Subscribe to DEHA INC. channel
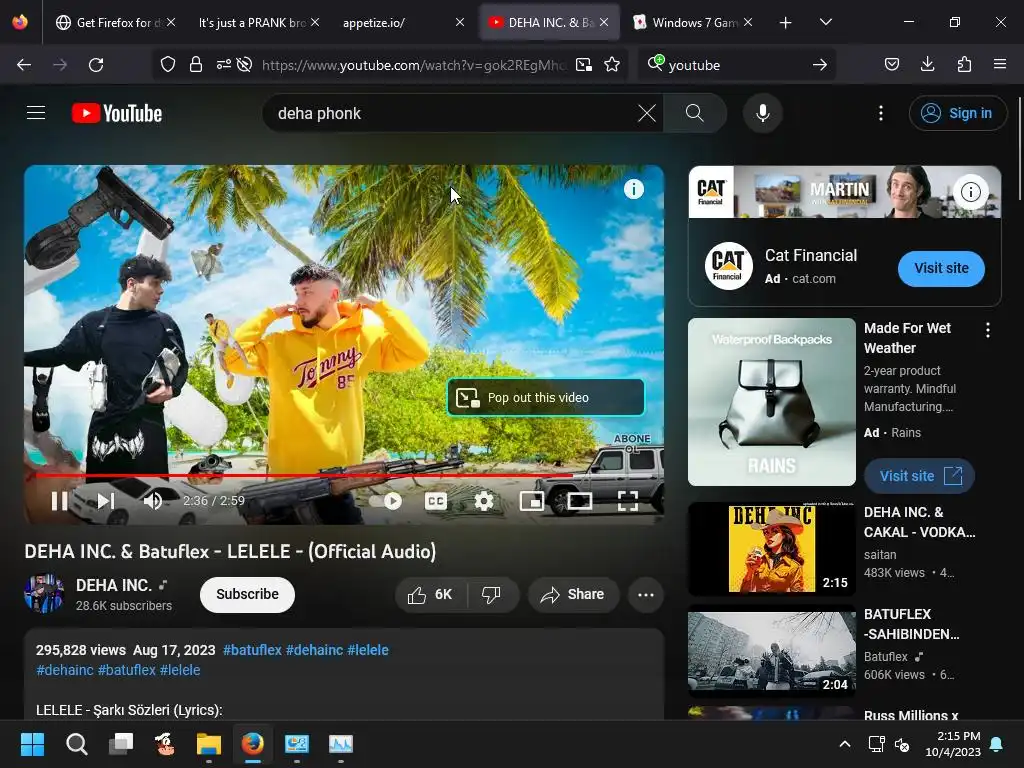Viewport: 1024px width, 768px height. click(x=248, y=594)
